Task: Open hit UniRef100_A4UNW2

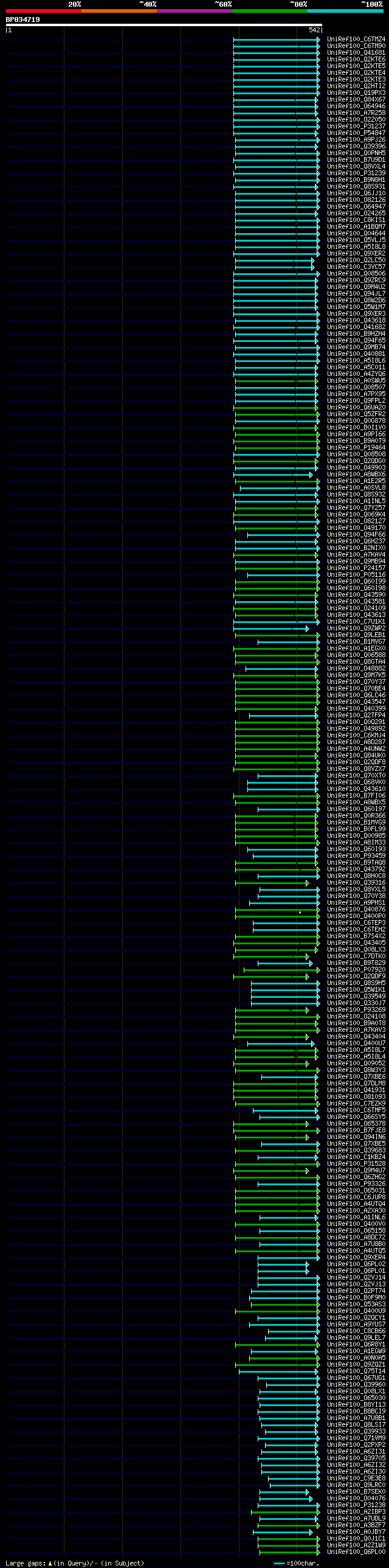Action: (x=356, y=749)
